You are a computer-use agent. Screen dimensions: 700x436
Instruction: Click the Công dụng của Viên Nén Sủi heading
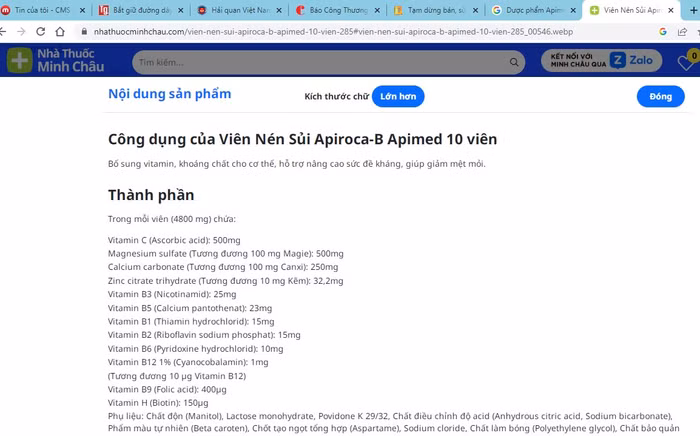302,139
